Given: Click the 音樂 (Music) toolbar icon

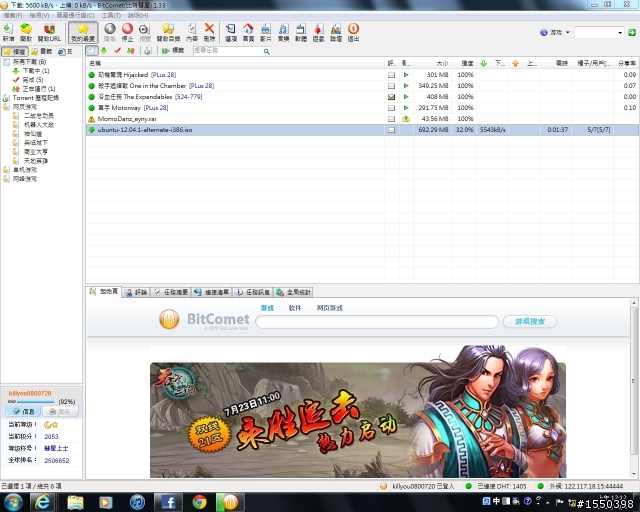Looking at the screenshot, I should tap(283, 32).
